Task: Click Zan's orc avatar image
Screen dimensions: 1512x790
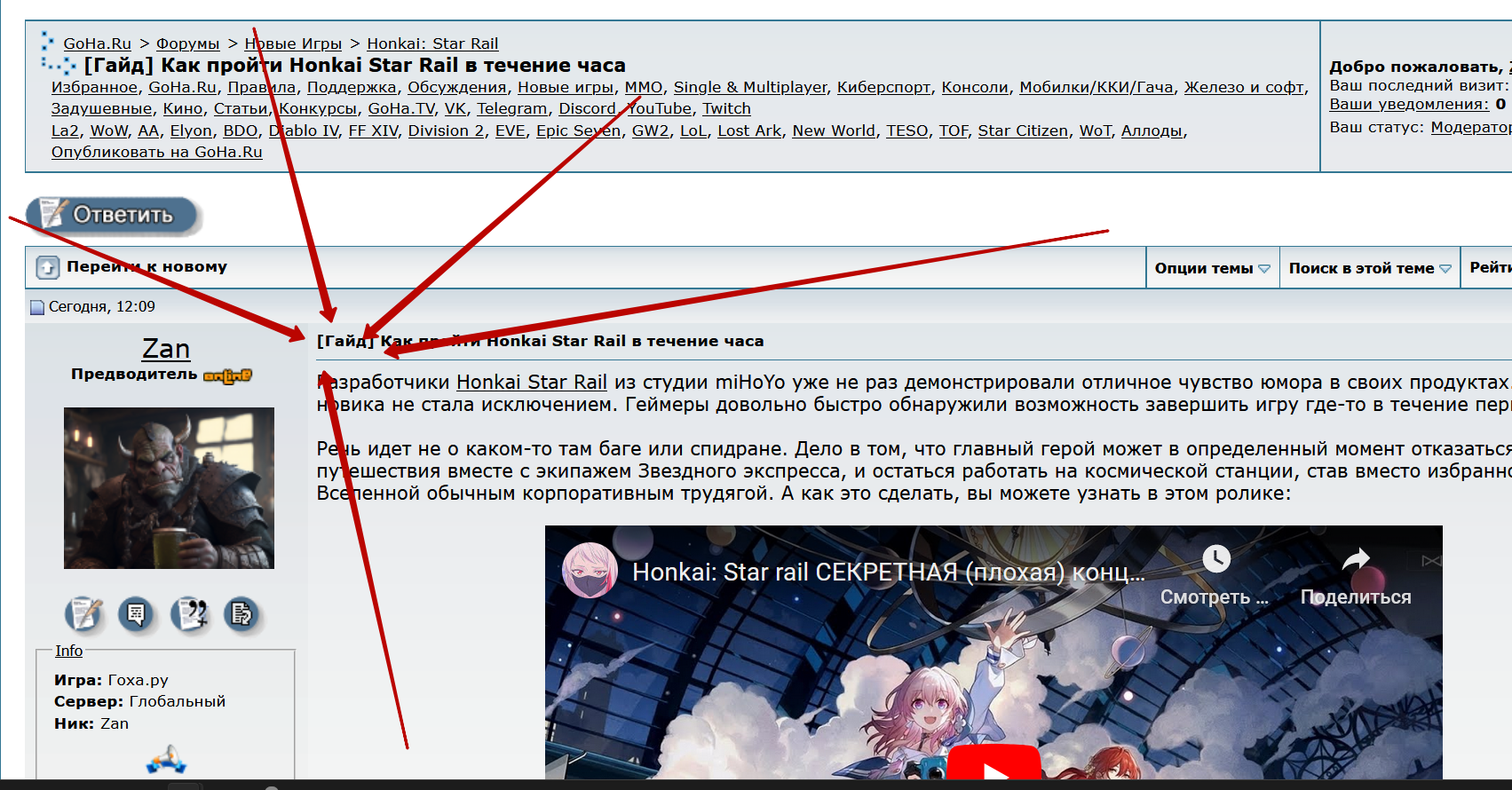Action: coord(169,488)
